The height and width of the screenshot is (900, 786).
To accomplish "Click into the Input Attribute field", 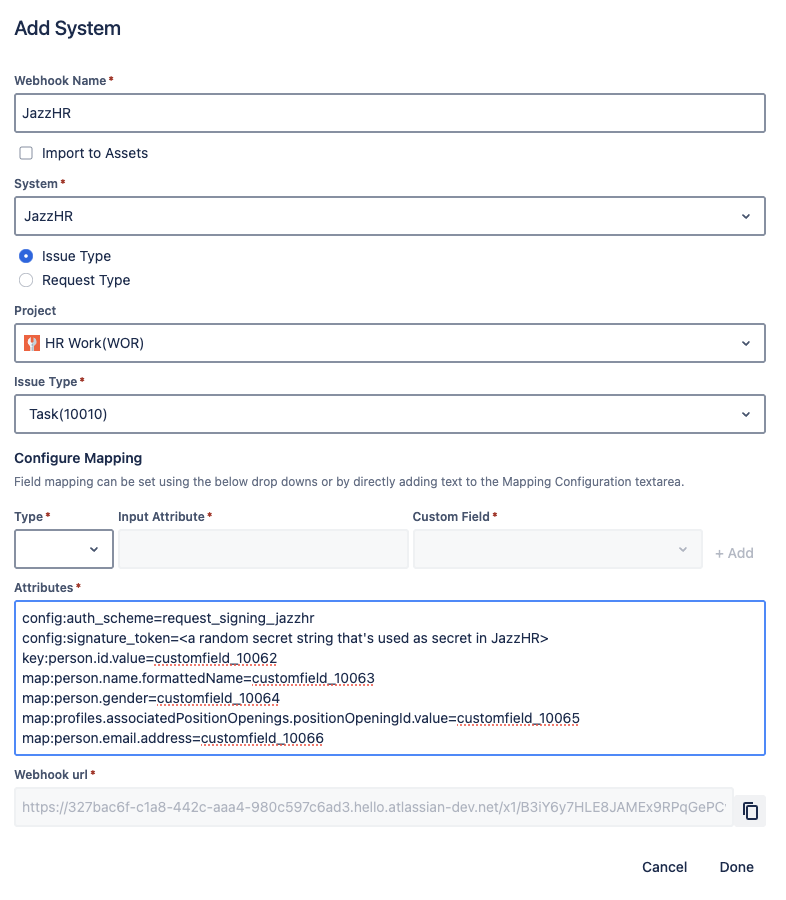I will click(263, 549).
